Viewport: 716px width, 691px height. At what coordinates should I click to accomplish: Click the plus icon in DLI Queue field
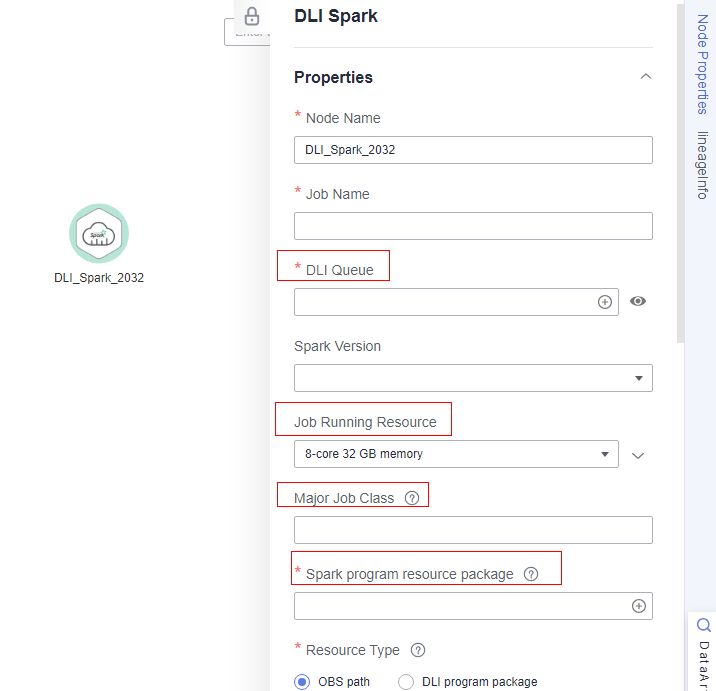point(604,302)
